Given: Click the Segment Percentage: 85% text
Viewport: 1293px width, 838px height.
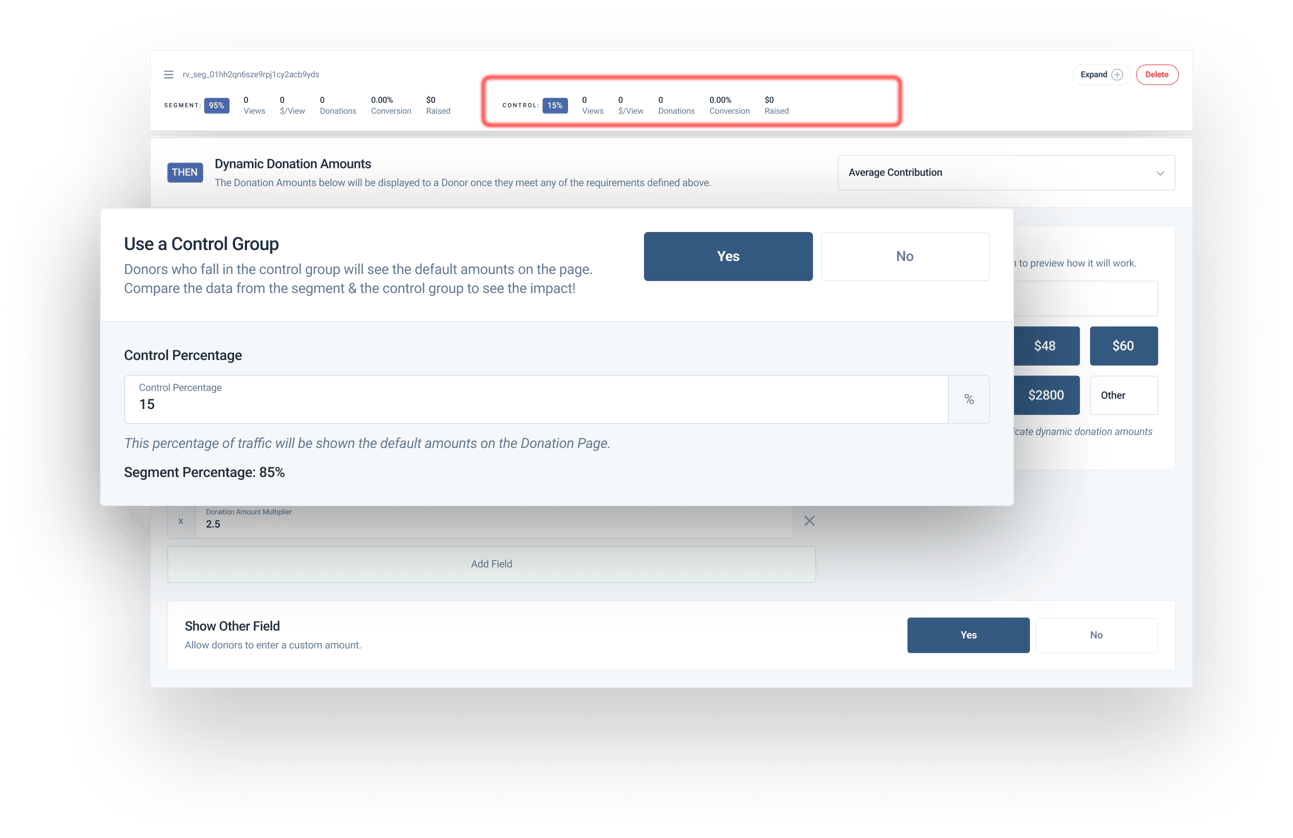Looking at the screenshot, I should pyautogui.click(x=204, y=472).
